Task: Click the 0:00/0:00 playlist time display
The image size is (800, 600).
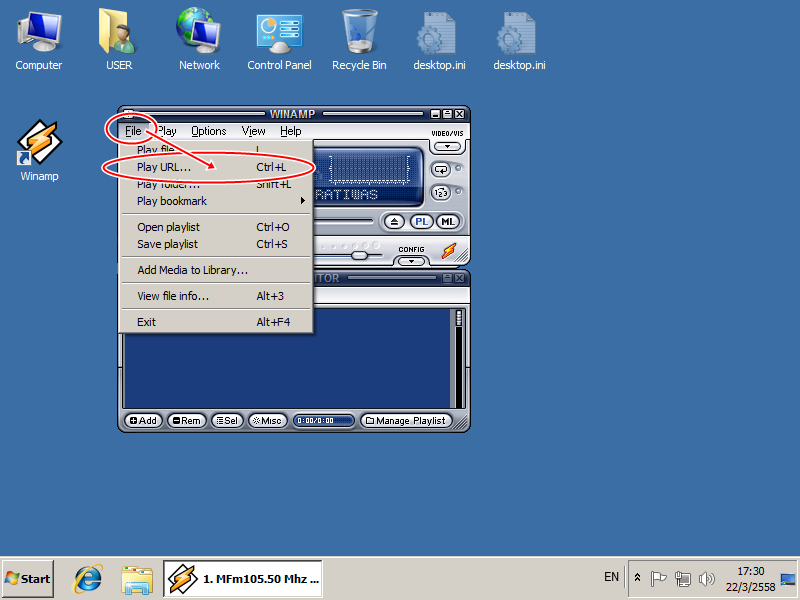Action: 323,421
